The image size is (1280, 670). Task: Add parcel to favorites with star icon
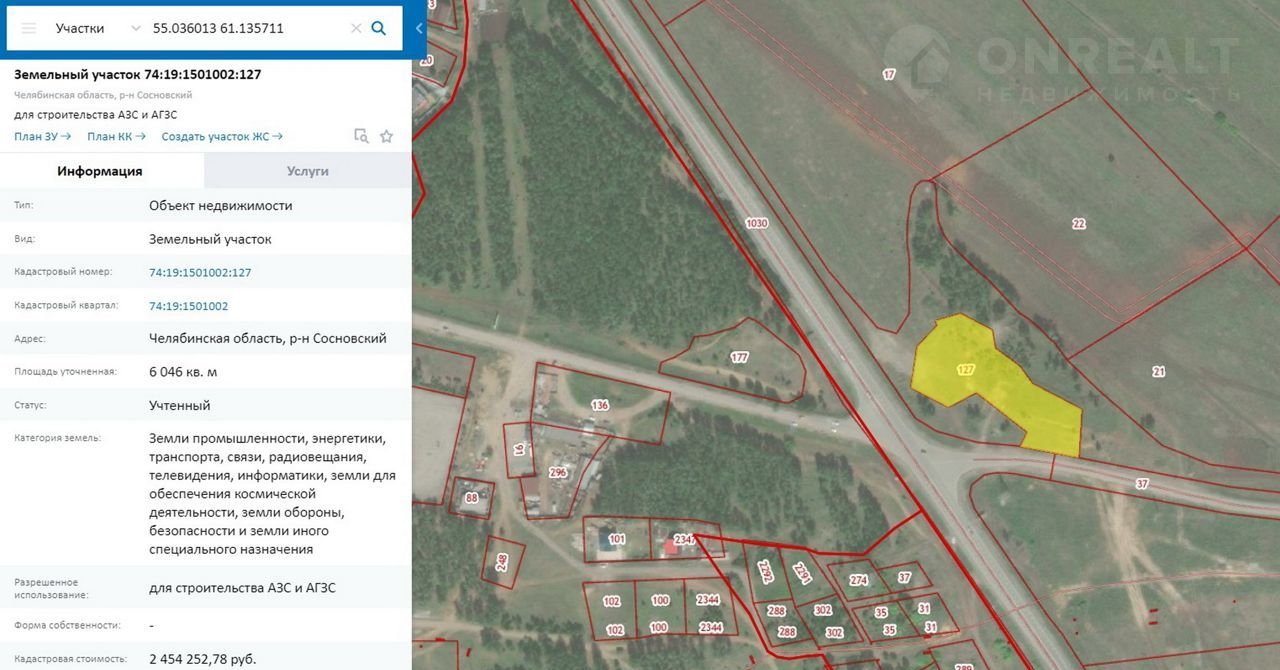386,136
